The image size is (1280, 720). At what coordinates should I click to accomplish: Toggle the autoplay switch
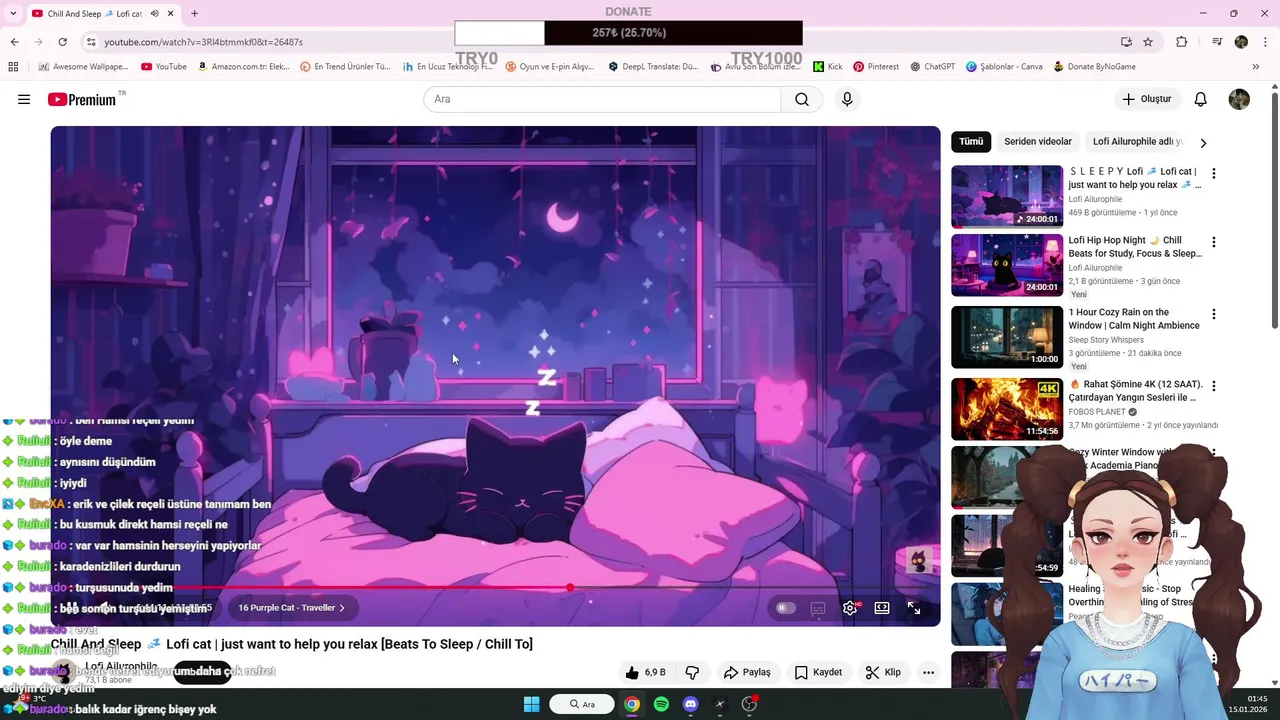(x=785, y=608)
